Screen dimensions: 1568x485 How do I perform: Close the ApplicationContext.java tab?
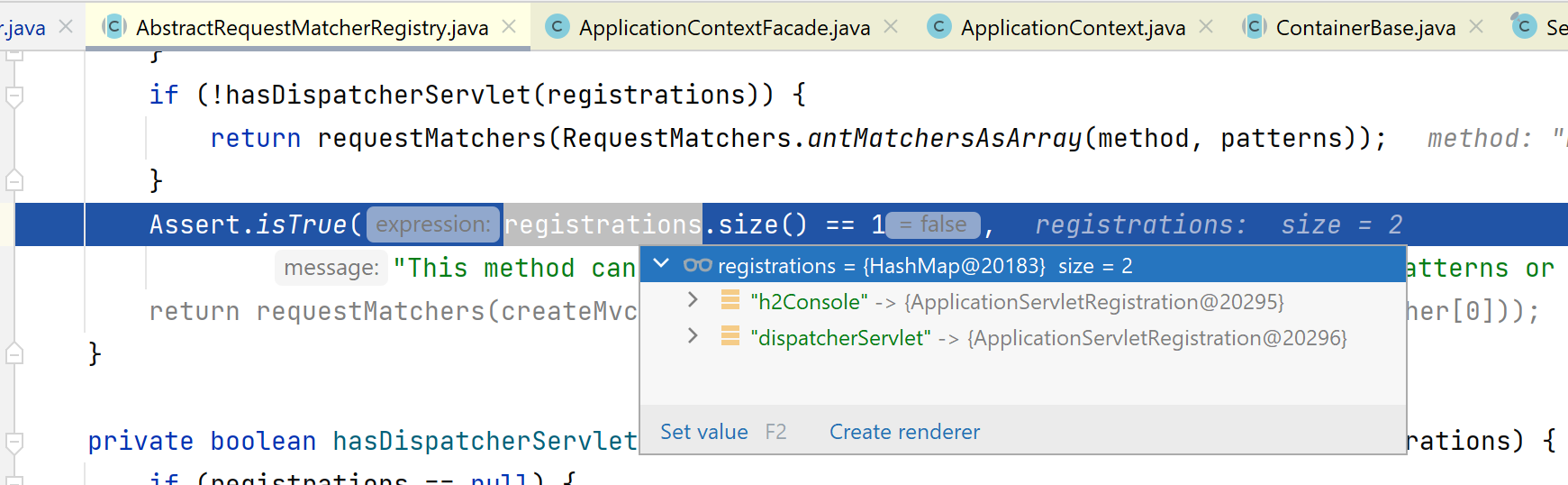pyautogui.click(x=1206, y=27)
